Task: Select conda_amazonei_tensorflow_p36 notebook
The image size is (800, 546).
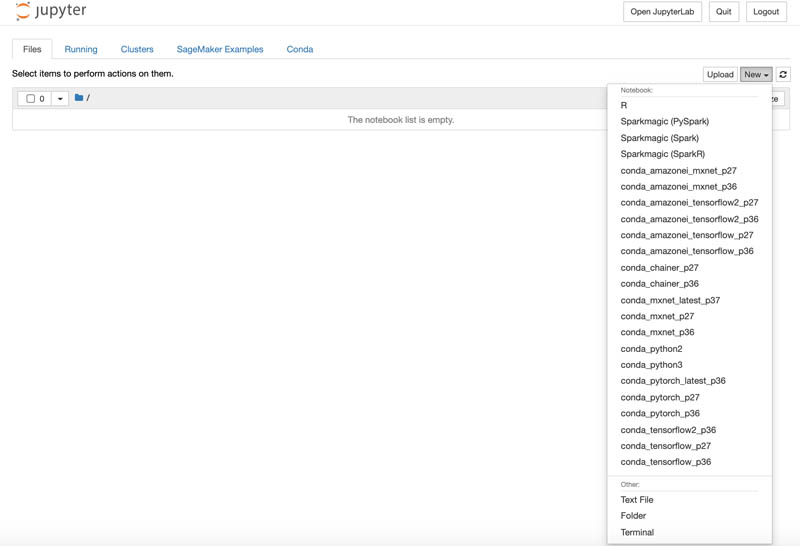Action: (689, 251)
